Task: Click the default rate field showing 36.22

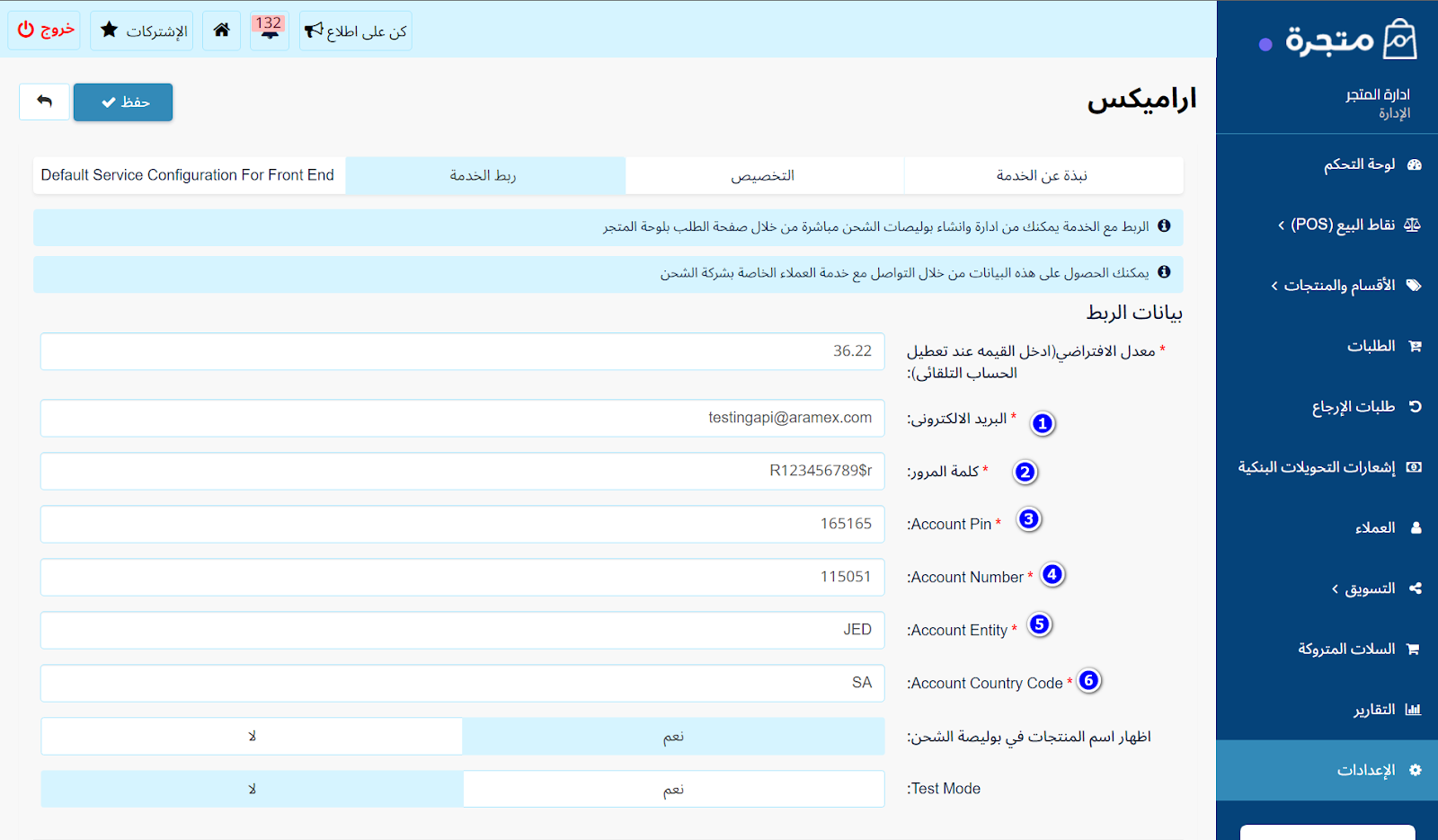Action: 463,351
